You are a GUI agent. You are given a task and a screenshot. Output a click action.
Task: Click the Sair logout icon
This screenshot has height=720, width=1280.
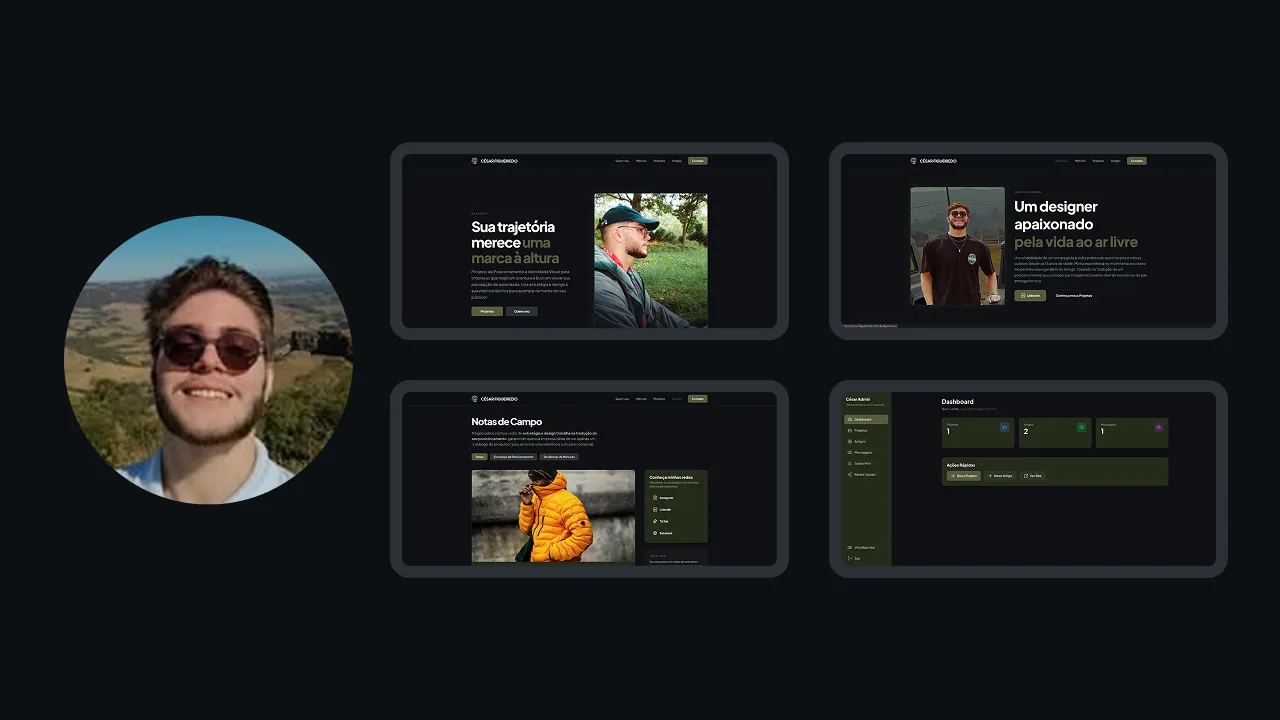pyautogui.click(x=850, y=558)
